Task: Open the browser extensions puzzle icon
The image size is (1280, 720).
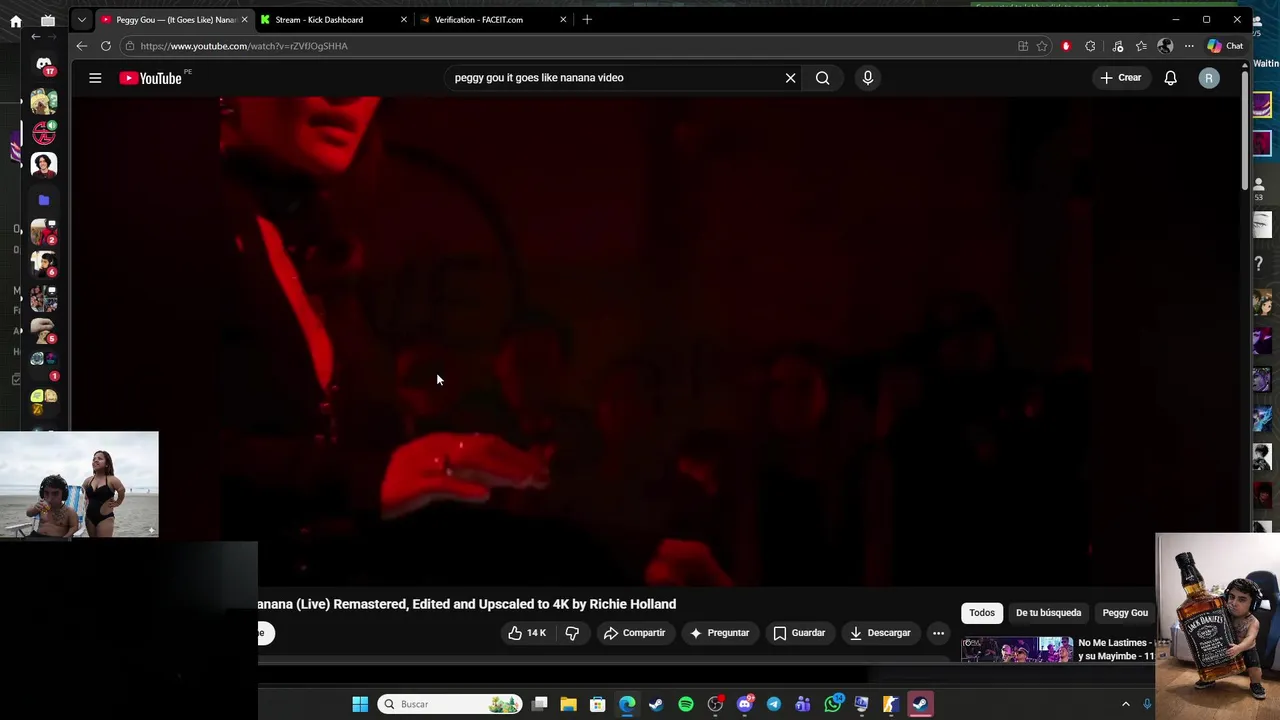Action: click(x=1090, y=46)
